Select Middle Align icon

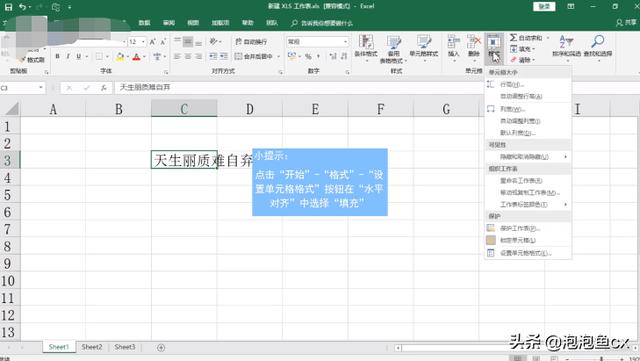point(188,41)
